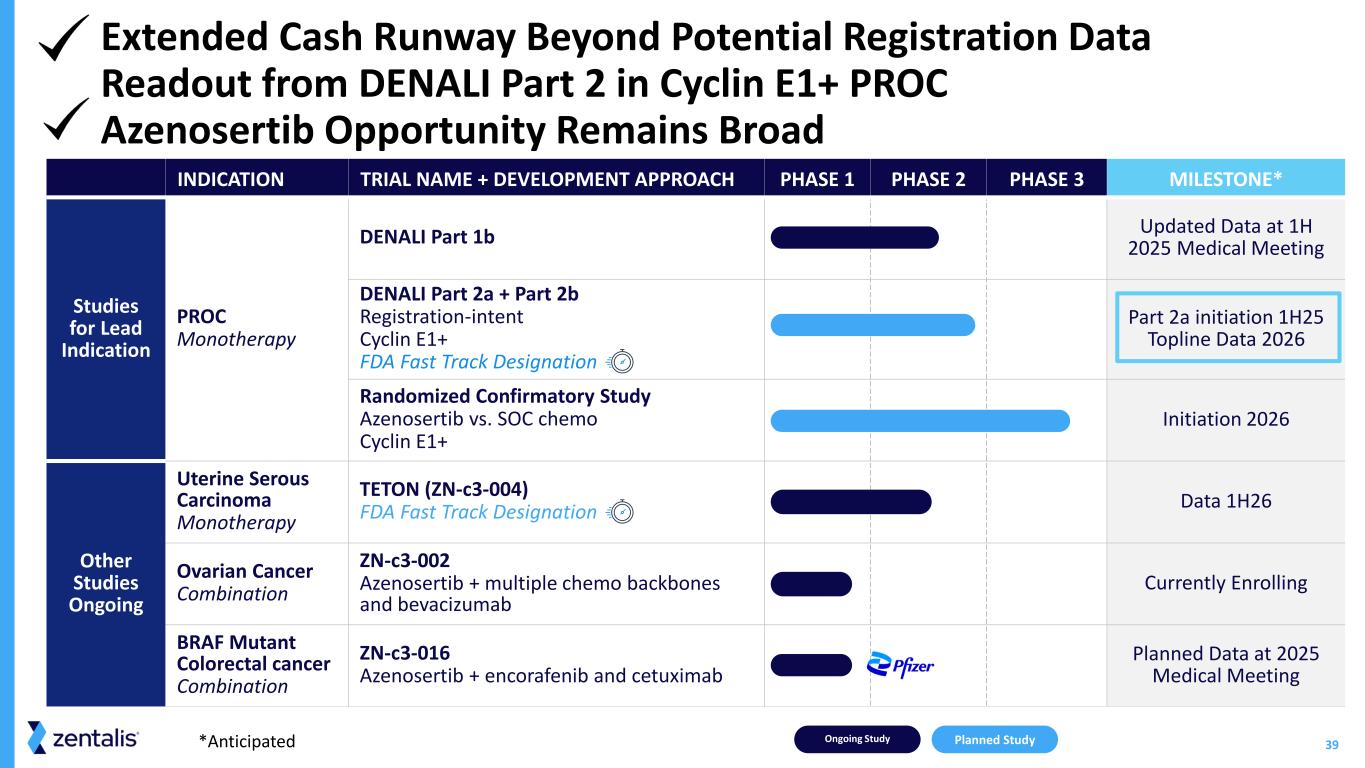Select the PHASE 1 column header
Viewport: 1365px width, 768px height.
(817, 179)
